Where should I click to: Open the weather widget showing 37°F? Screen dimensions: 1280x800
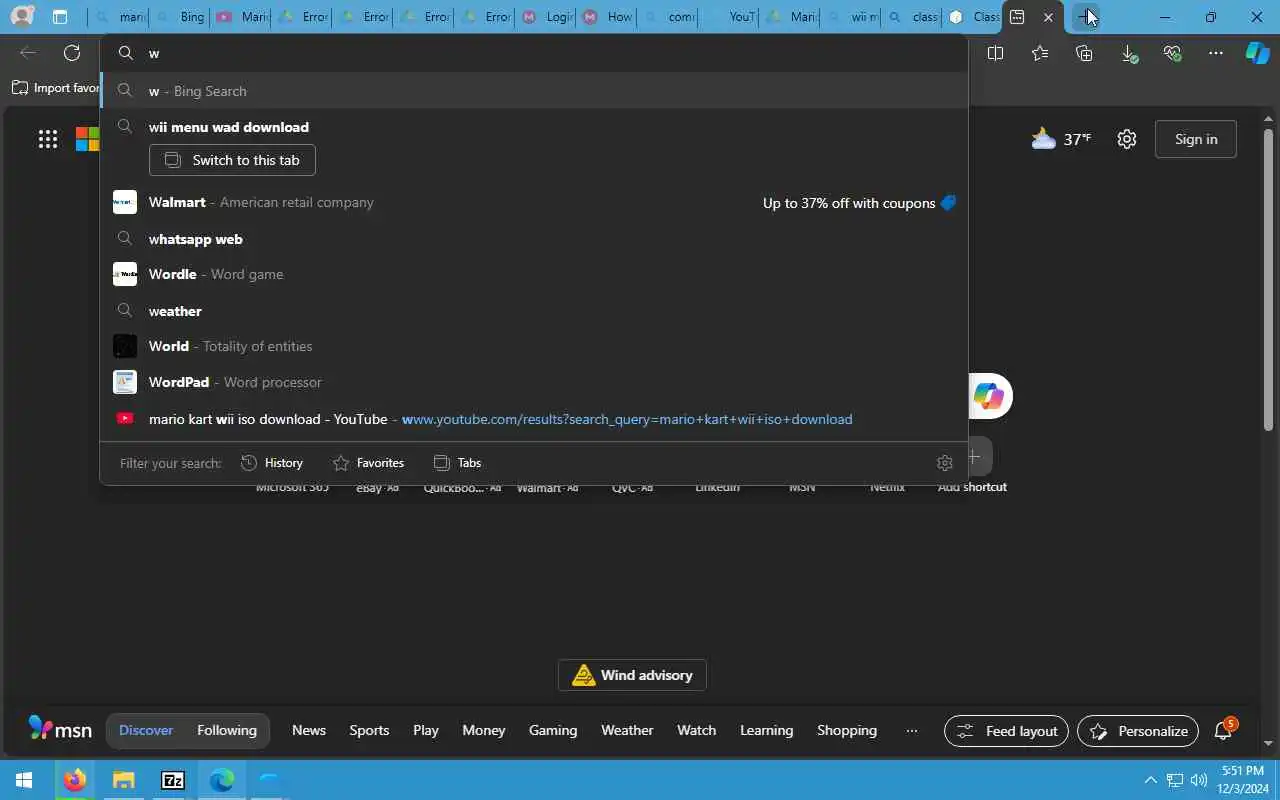(x=1061, y=139)
